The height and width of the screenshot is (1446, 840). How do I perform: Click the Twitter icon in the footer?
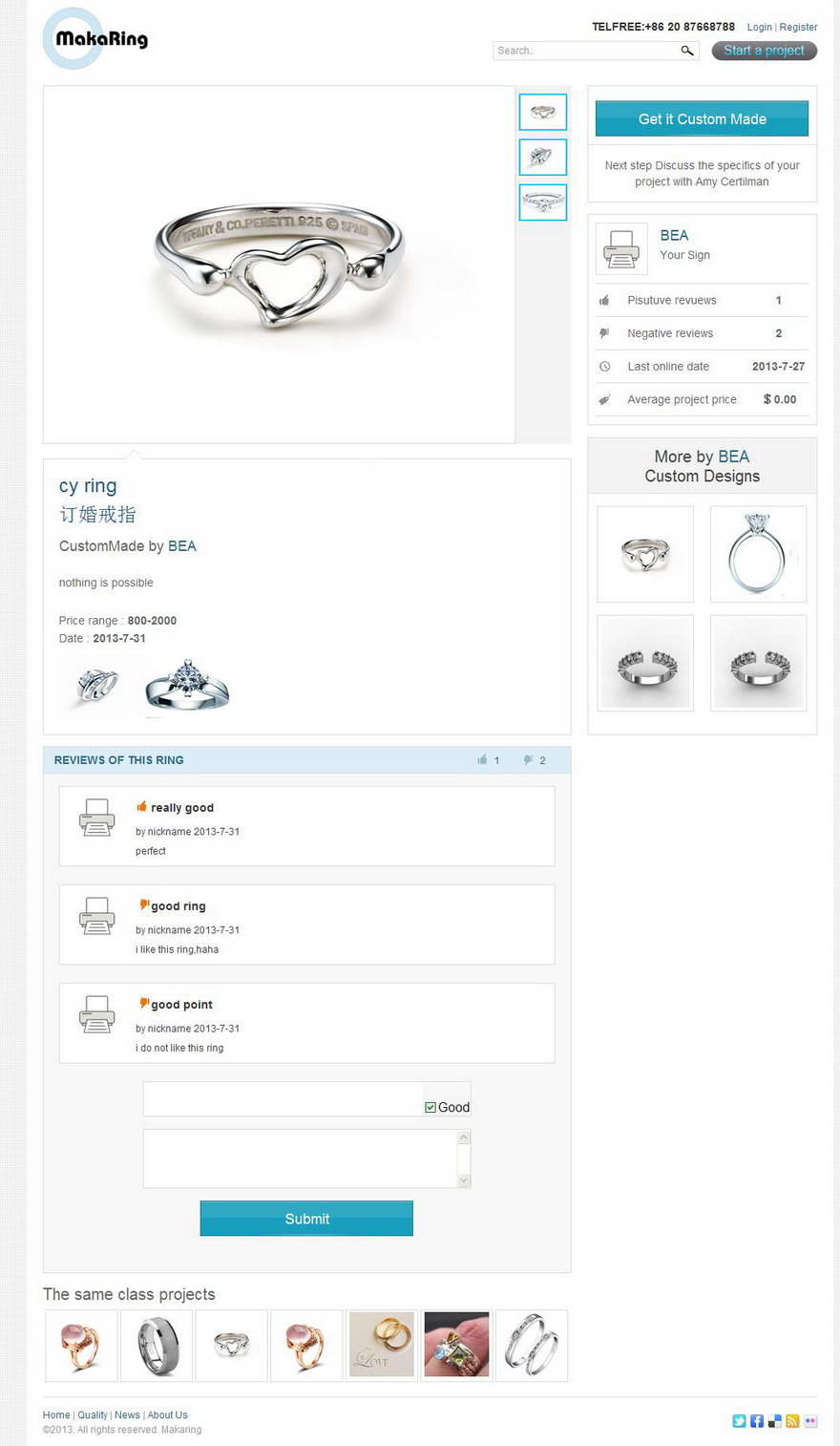(739, 1421)
